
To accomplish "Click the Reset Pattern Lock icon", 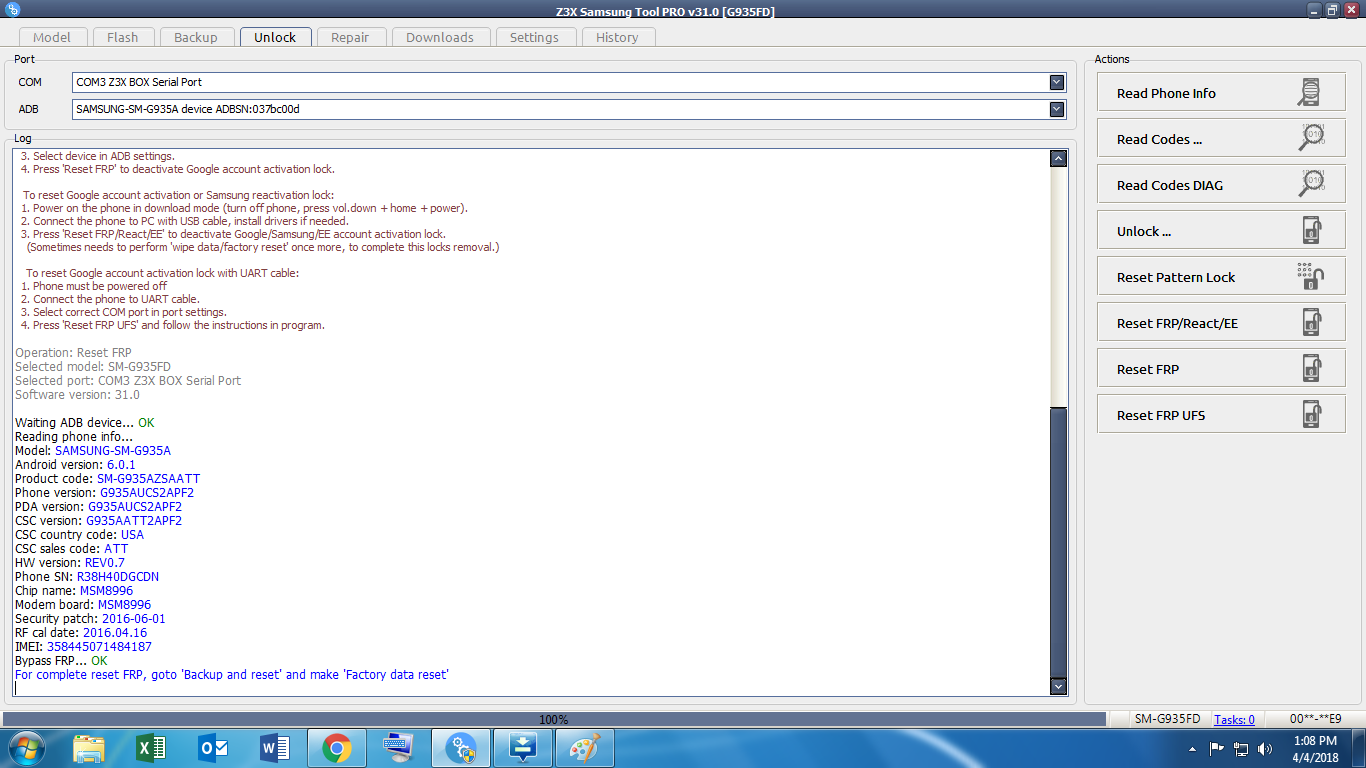I will pyautogui.click(x=1311, y=276).
